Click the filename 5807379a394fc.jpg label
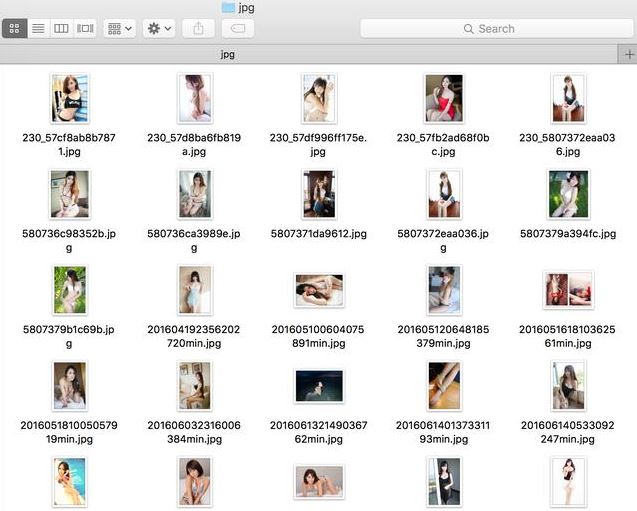Screen dimensions: 637x511 (568, 234)
